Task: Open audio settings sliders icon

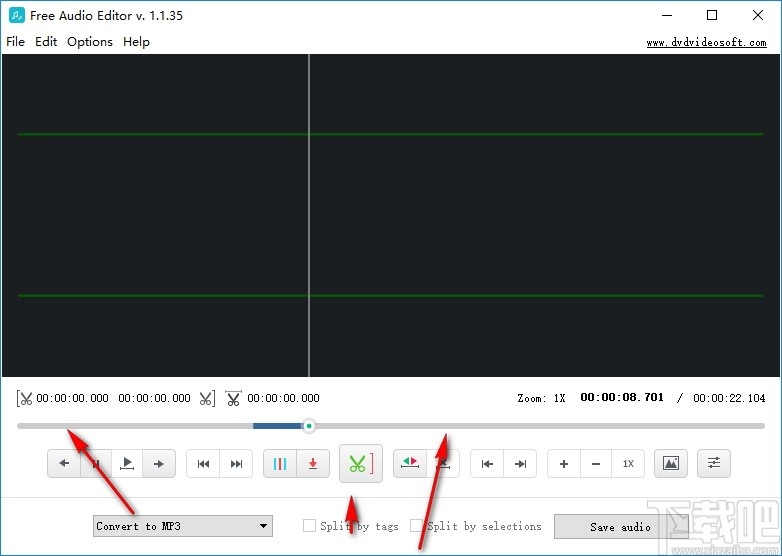Action: (x=714, y=464)
